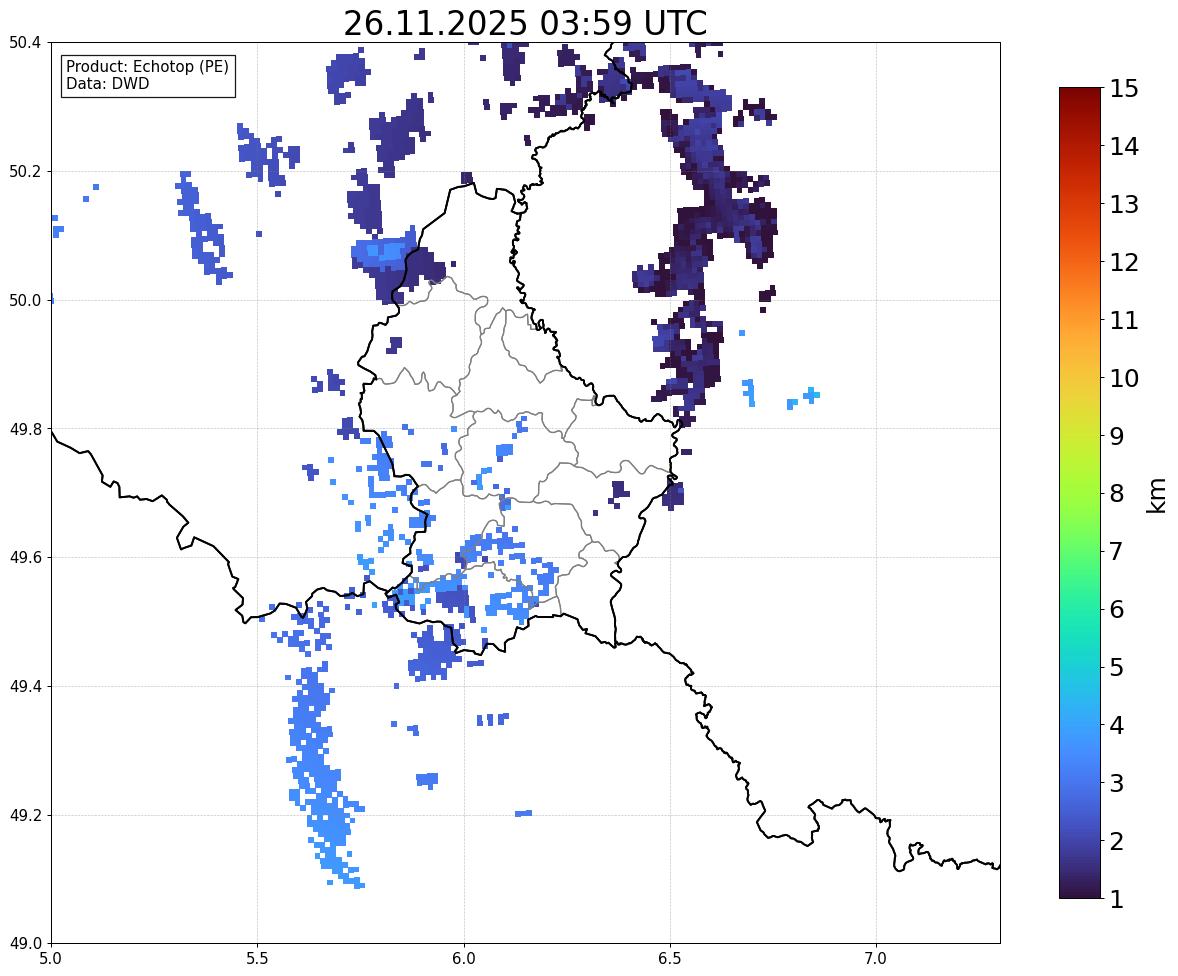Screen dimensions: 1178x976
Task: Click latitude axis label 49.0
Action: (x=24, y=944)
